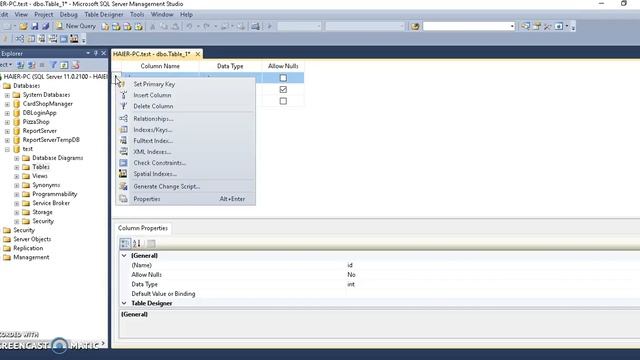The width and height of the screenshot is (640, 360).
Task: Click the Database Engine Query icon beside New Query
Action: point(105,27)
